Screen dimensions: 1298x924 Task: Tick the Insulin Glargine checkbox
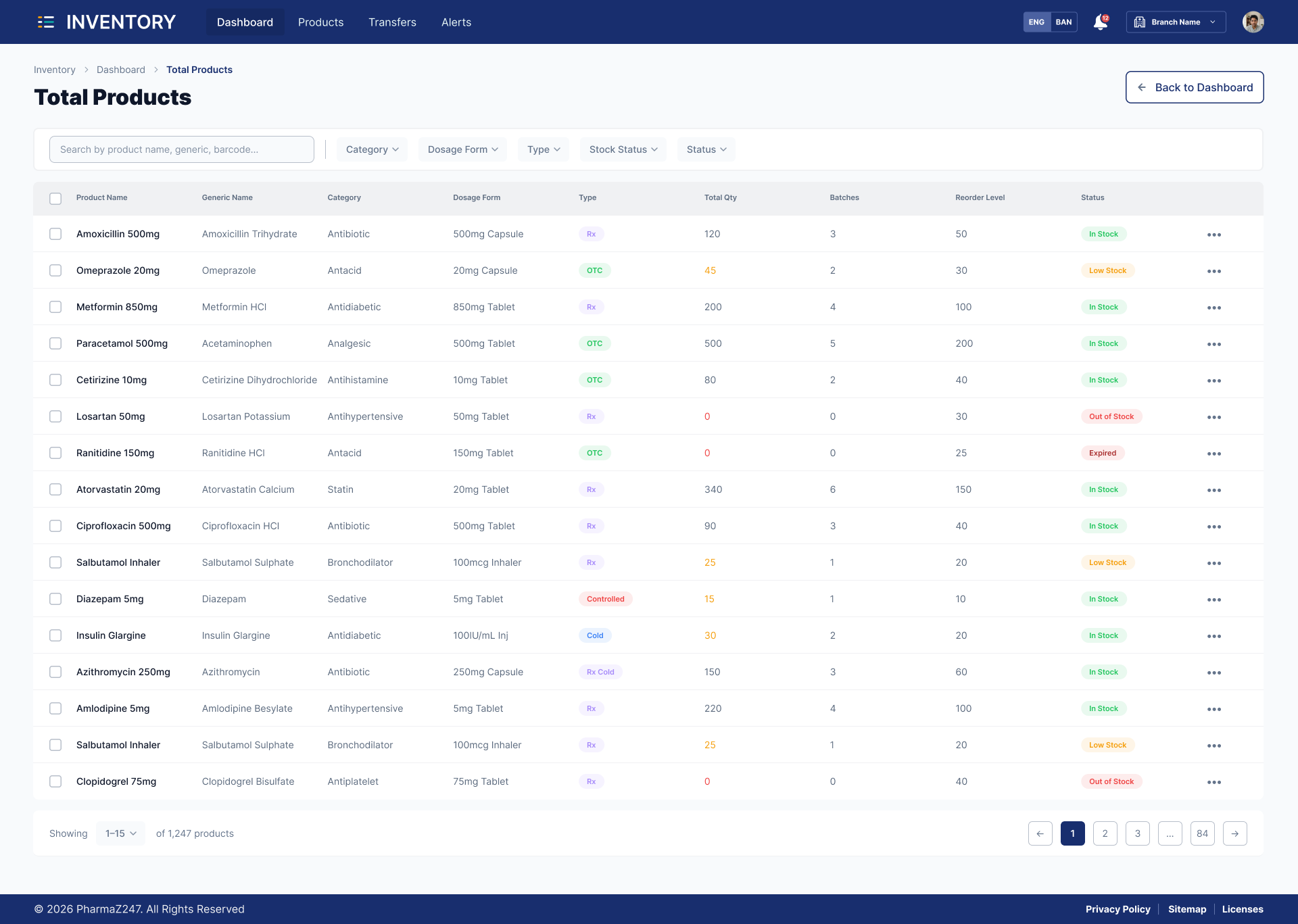55,635
